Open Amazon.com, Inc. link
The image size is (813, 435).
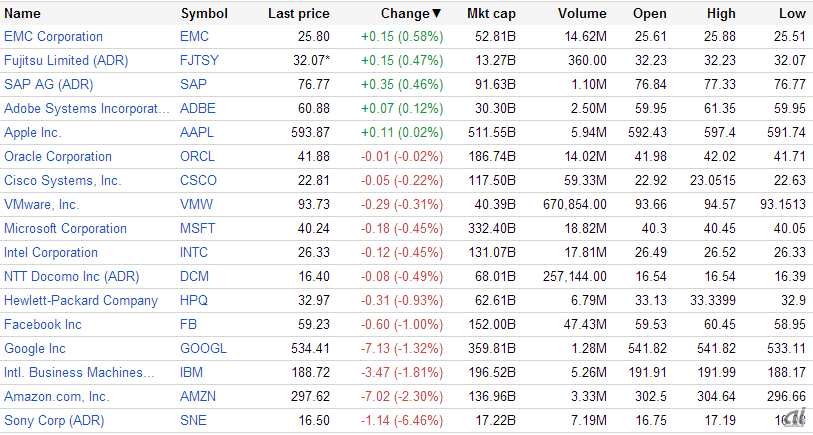point(56,396)
